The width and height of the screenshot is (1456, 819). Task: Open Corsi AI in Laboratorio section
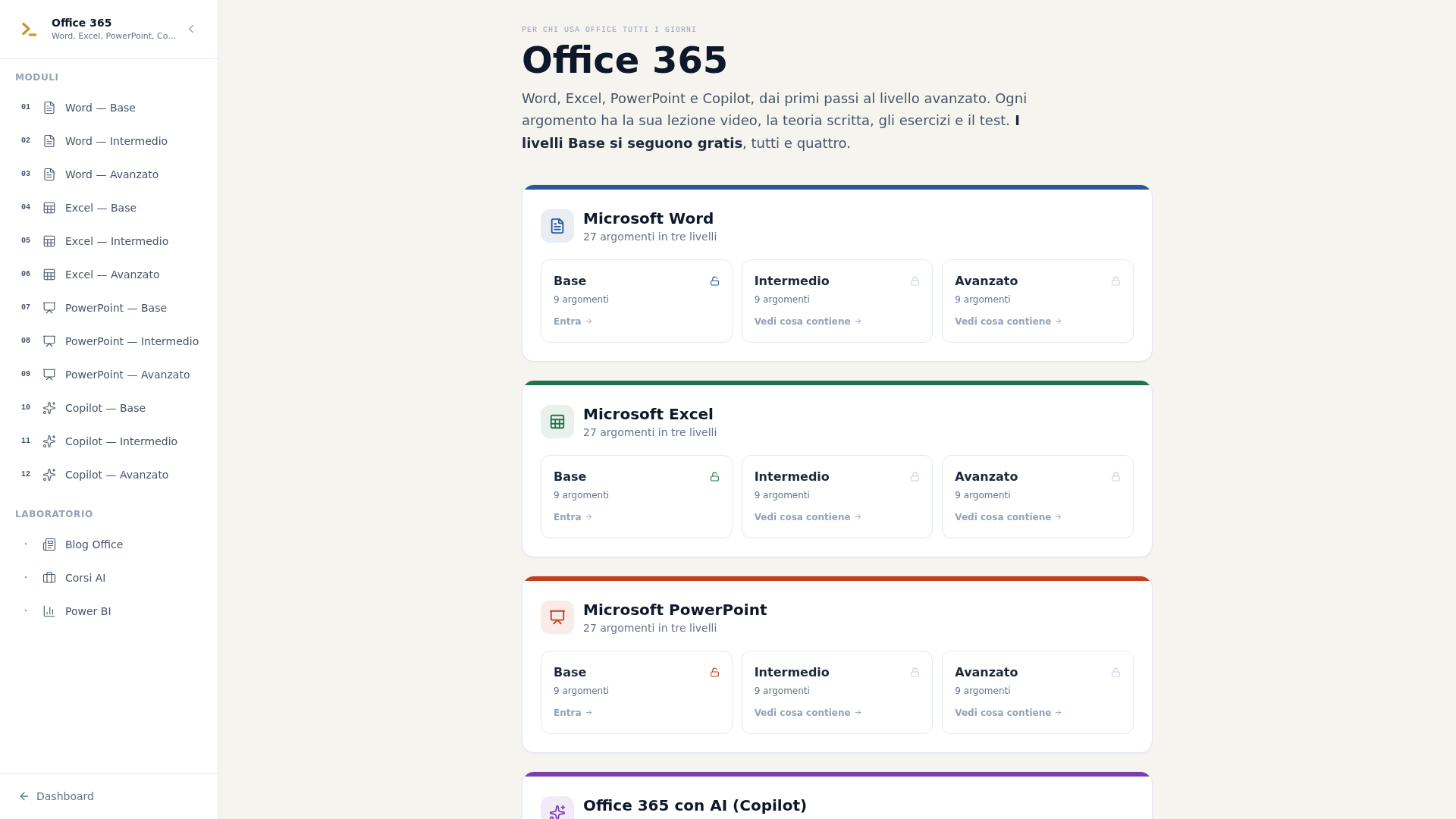click(x=108, y=578)
